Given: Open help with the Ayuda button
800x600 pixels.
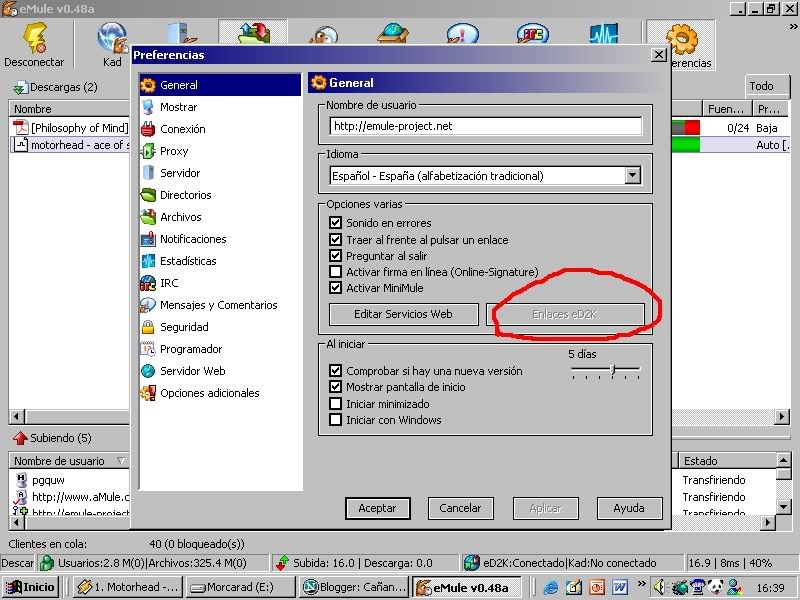Looking at the screenshot, I should point(629,508).
